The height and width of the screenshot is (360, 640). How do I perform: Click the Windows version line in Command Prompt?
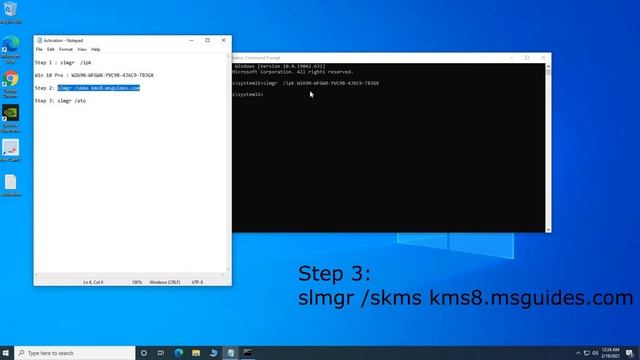280,66
